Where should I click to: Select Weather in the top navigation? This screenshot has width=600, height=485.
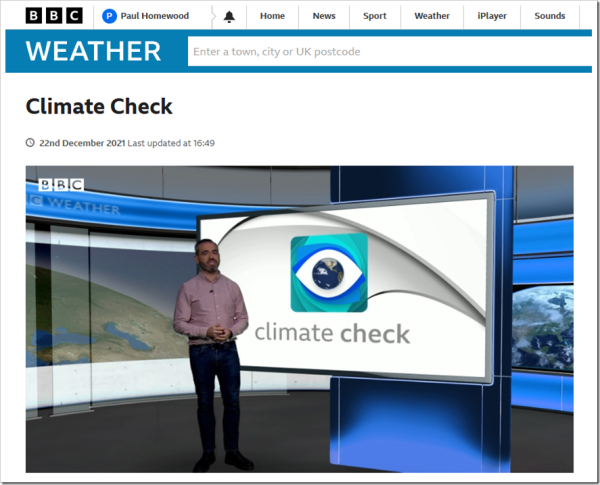tap(432, 16)
